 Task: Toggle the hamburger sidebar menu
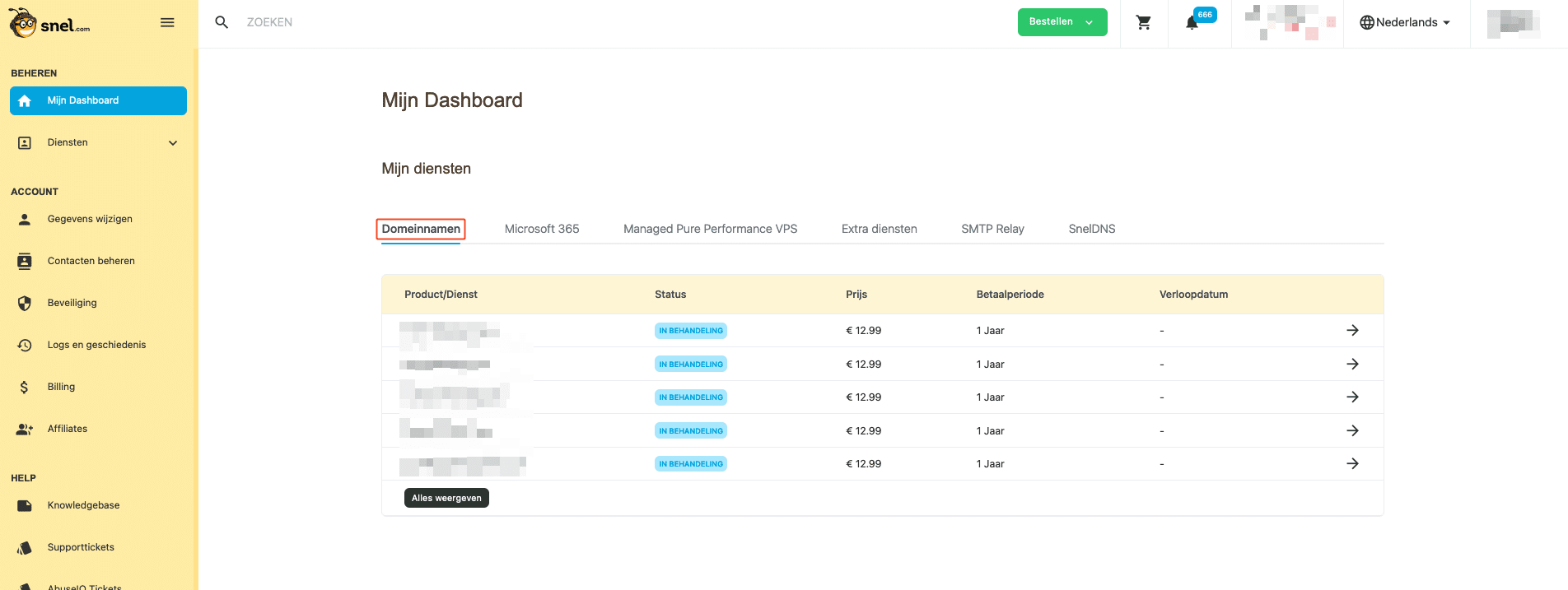167,22
